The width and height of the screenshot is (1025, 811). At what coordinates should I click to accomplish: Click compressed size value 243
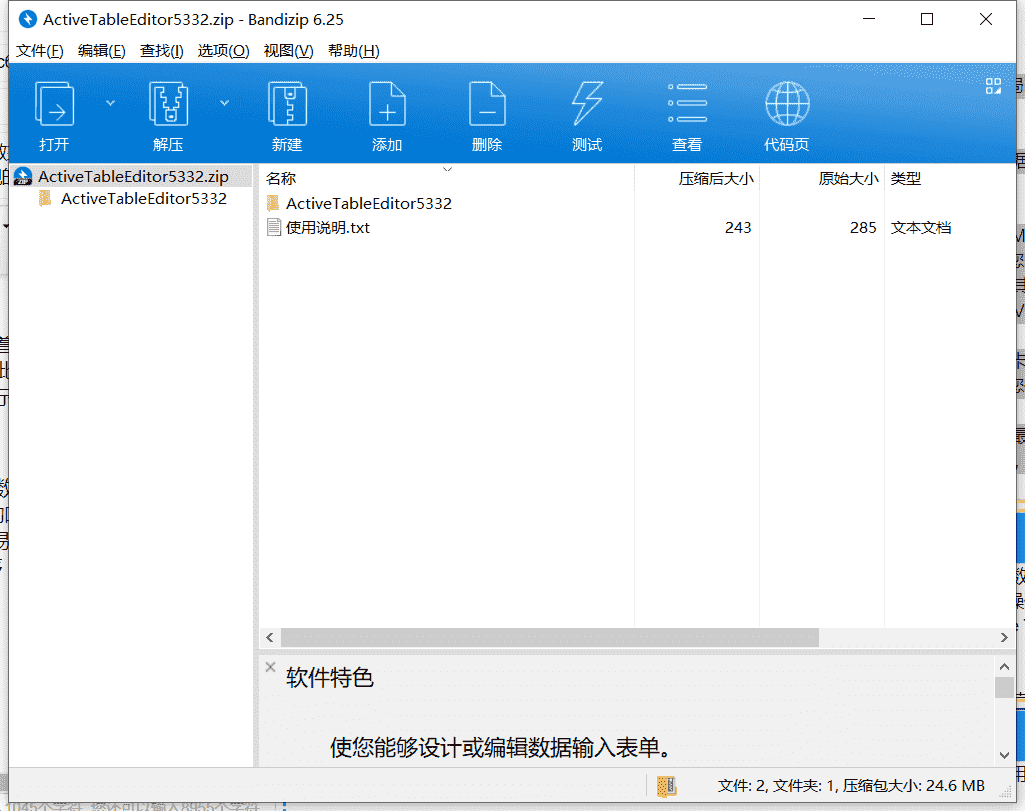[738, 227]
